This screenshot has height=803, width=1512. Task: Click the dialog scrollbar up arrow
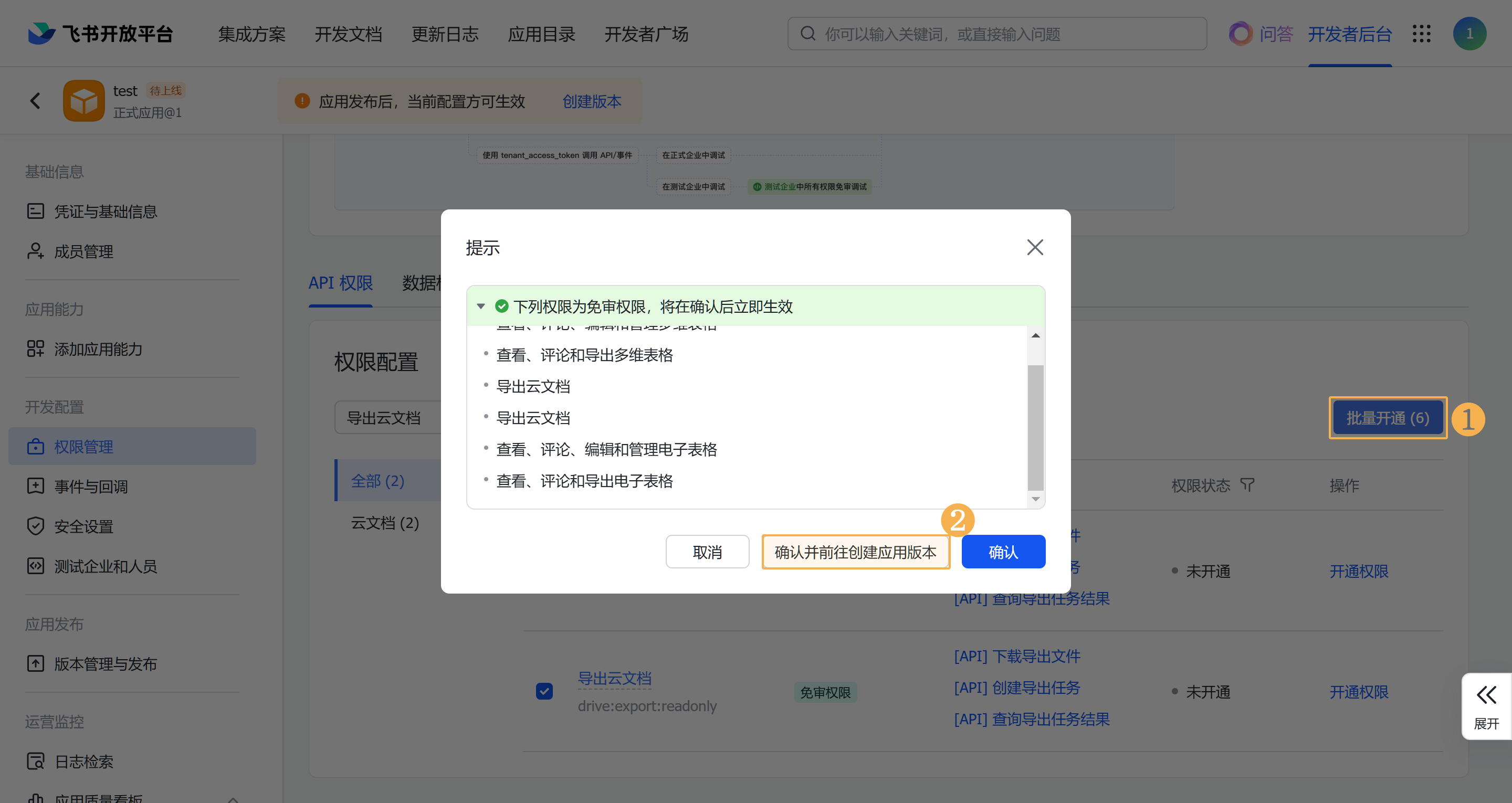click(x=1035, y=335)
